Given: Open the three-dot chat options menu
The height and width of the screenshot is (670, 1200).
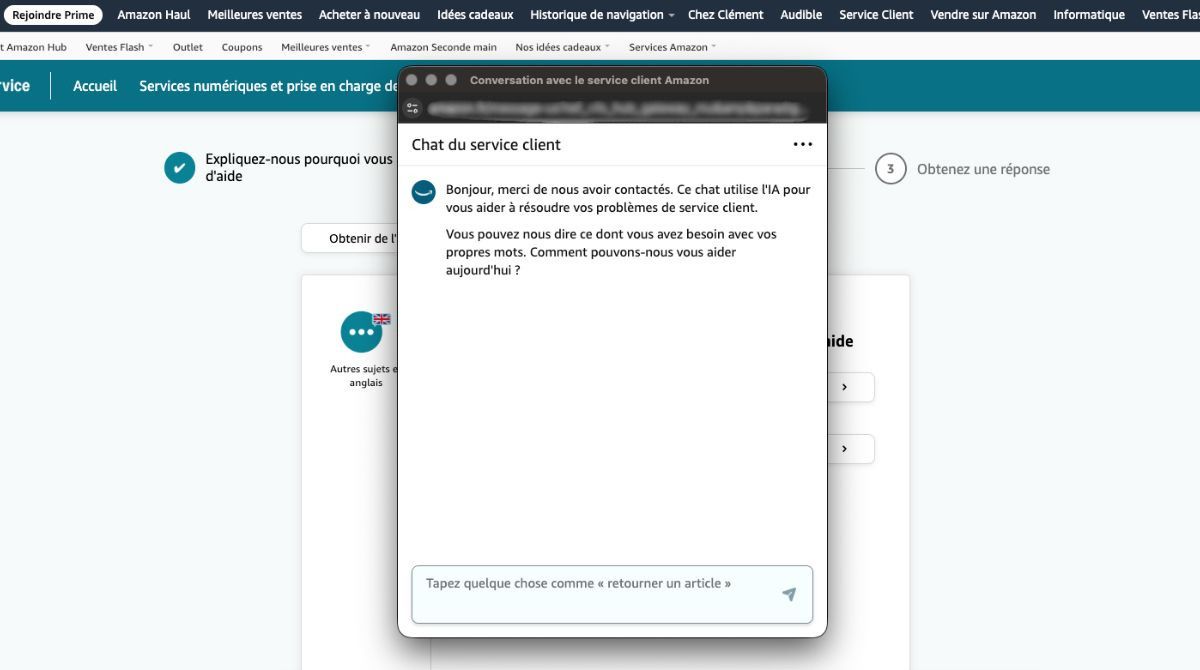Looking at the screenshot, I should click(802, 144).
